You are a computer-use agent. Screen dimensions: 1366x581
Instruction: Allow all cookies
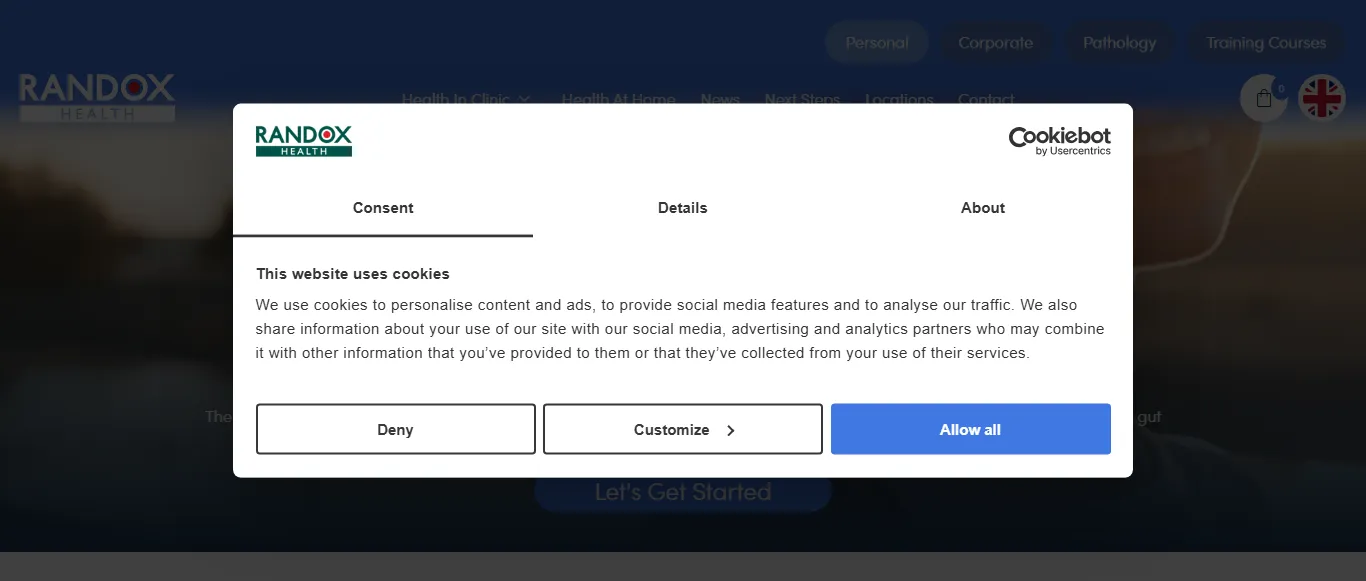pyautogui.click(x=970, y=429)
